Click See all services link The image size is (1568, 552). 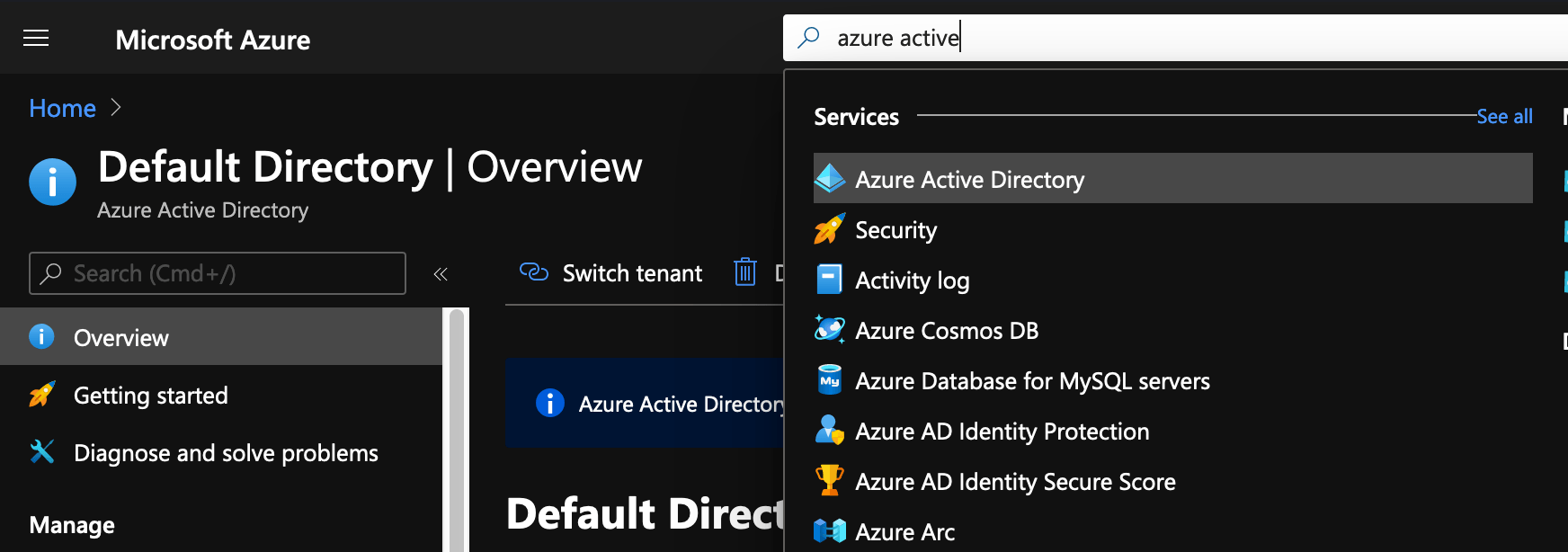1504,116
